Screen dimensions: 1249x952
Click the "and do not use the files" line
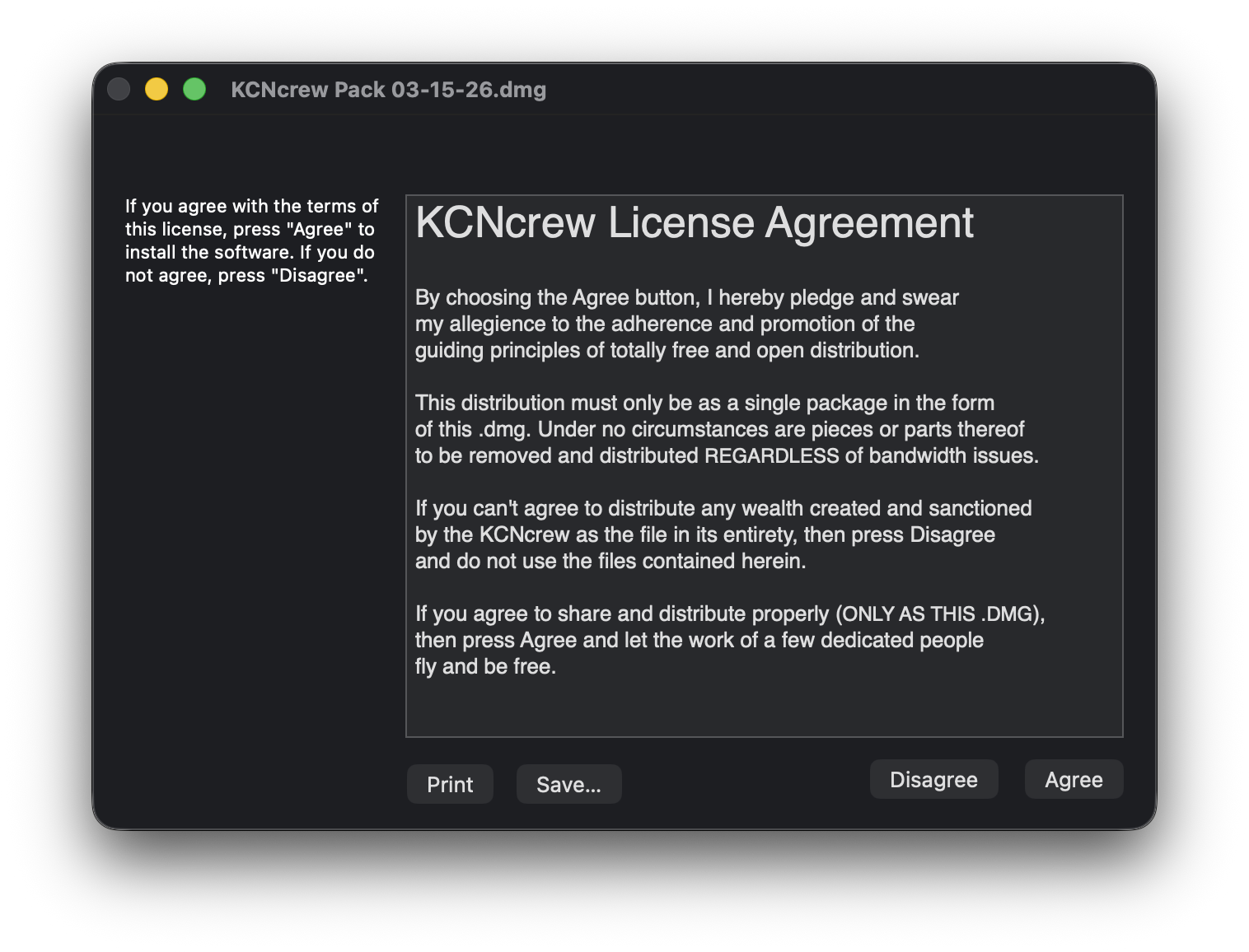click(x=610, y=561)
